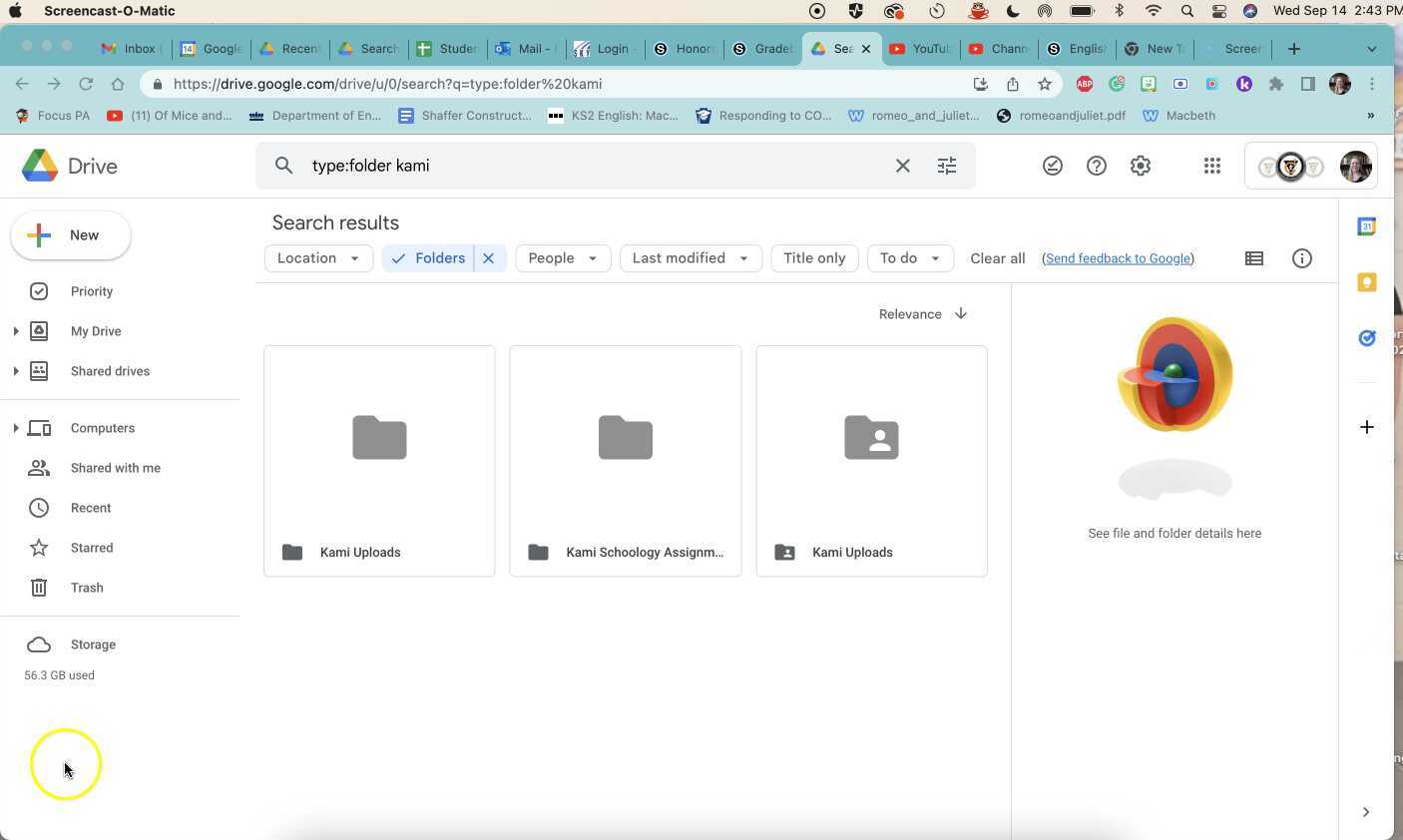The height and width of the screenshot is (840, 1403).
Task: Open the Kami Schoology Assignments folder
Action: pyautogui.click(x=625, y=461)
